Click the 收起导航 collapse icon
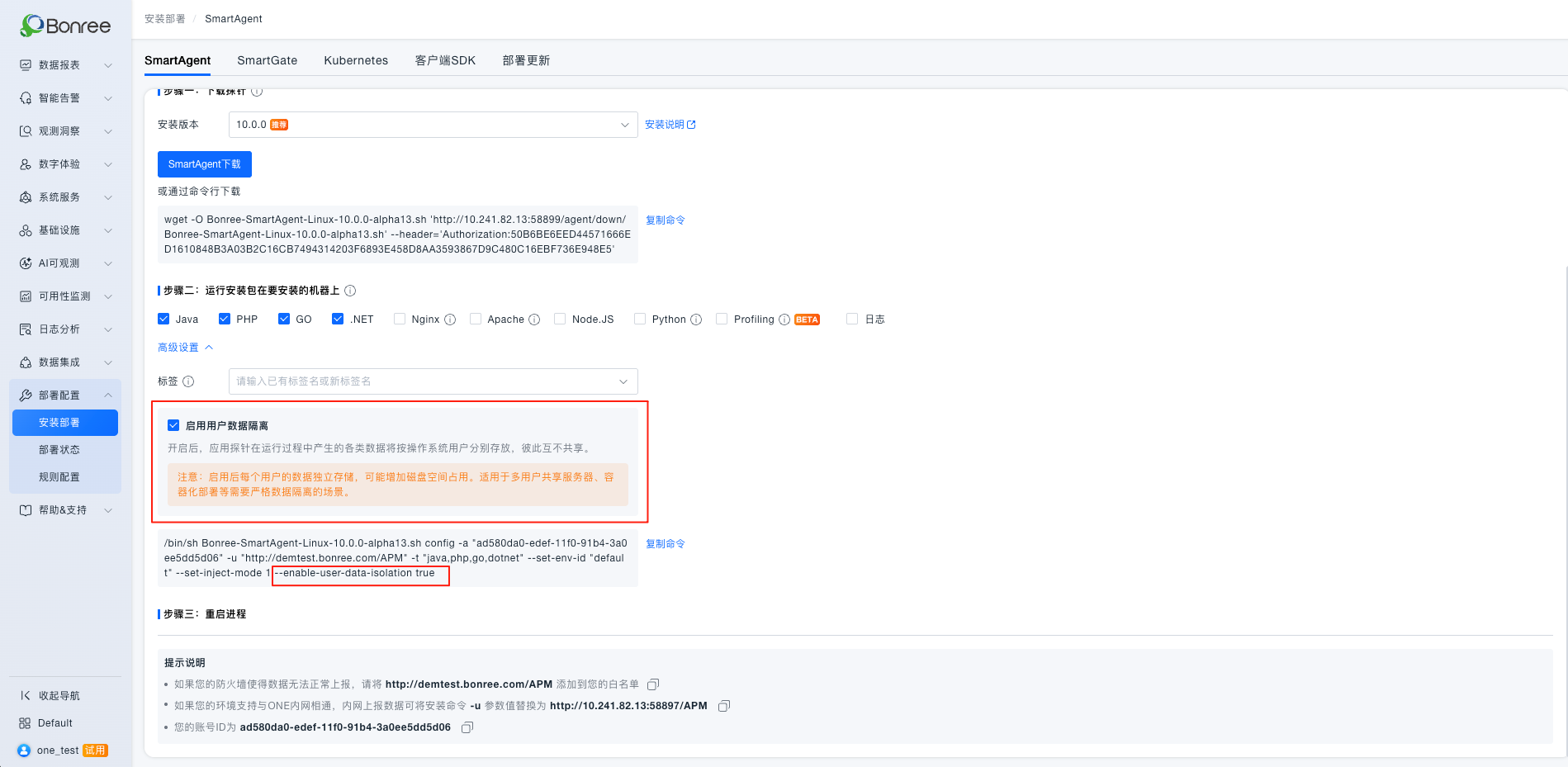This screenshot has height=767, width=1568. (26, 696)
